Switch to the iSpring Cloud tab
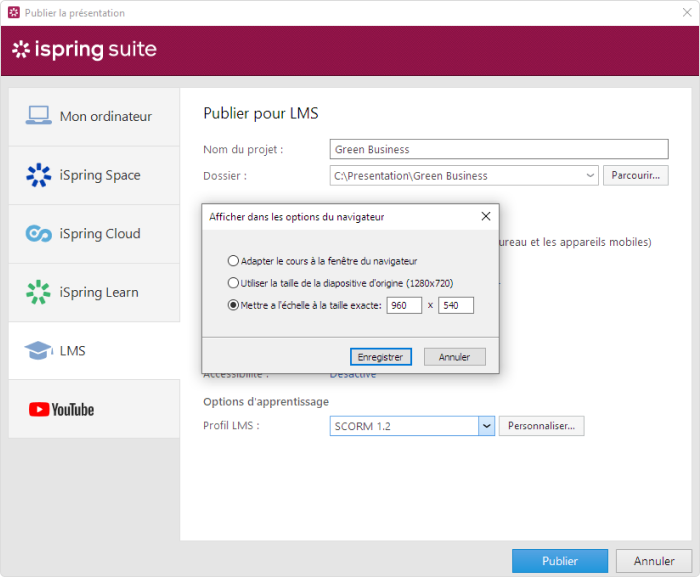Image resolution: width=700 pixels, height=577 pixels. pyautogui.click(x=94, y=234)
